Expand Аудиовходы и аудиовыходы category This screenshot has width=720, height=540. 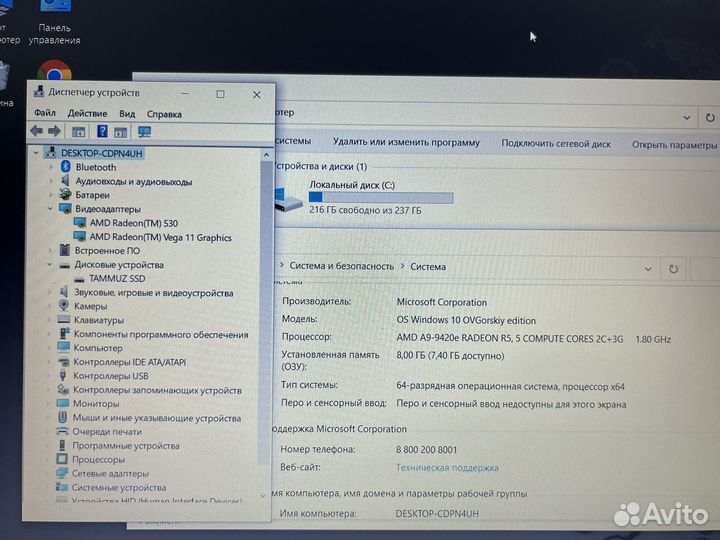[x=51, y=181]
